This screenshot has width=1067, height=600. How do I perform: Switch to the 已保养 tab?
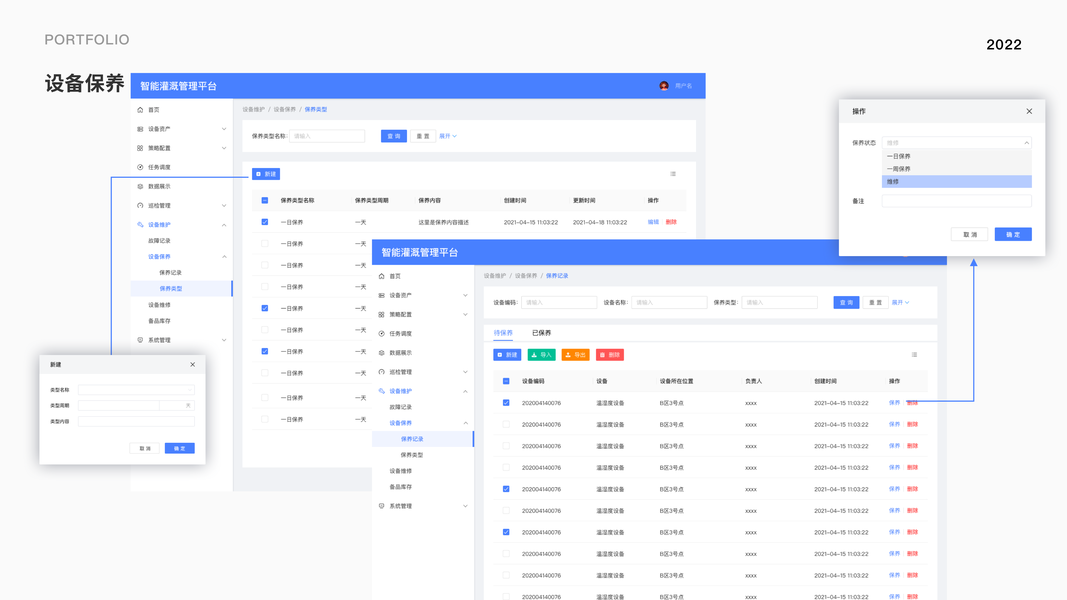(x=541, y=333)
